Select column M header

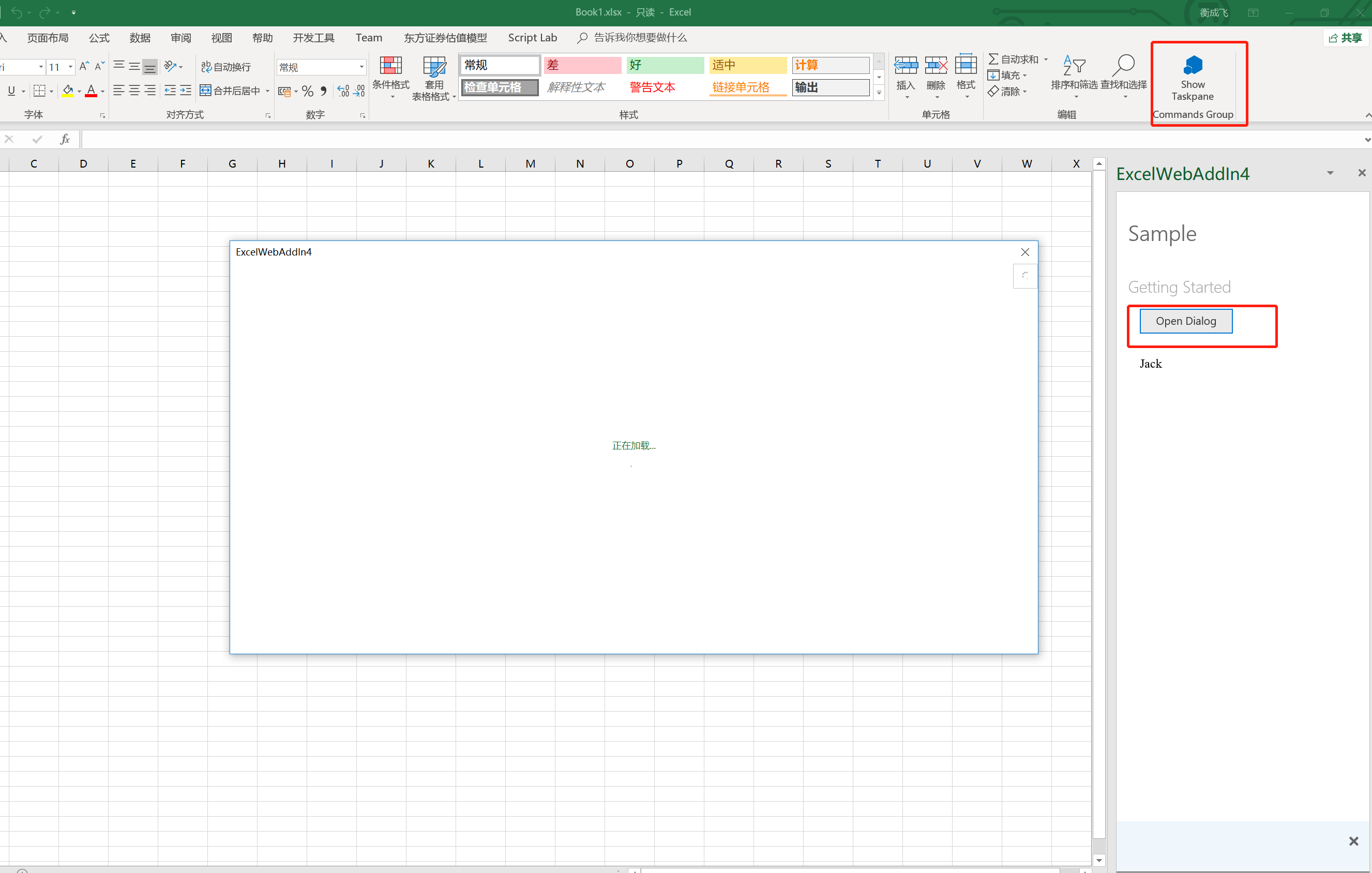[530, 163]
